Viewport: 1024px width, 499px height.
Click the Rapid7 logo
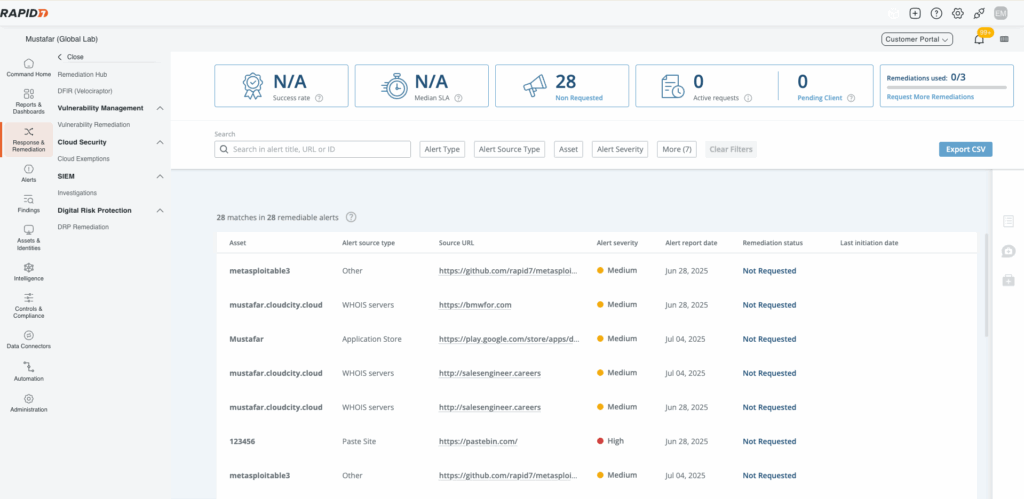tap(24, 13)
